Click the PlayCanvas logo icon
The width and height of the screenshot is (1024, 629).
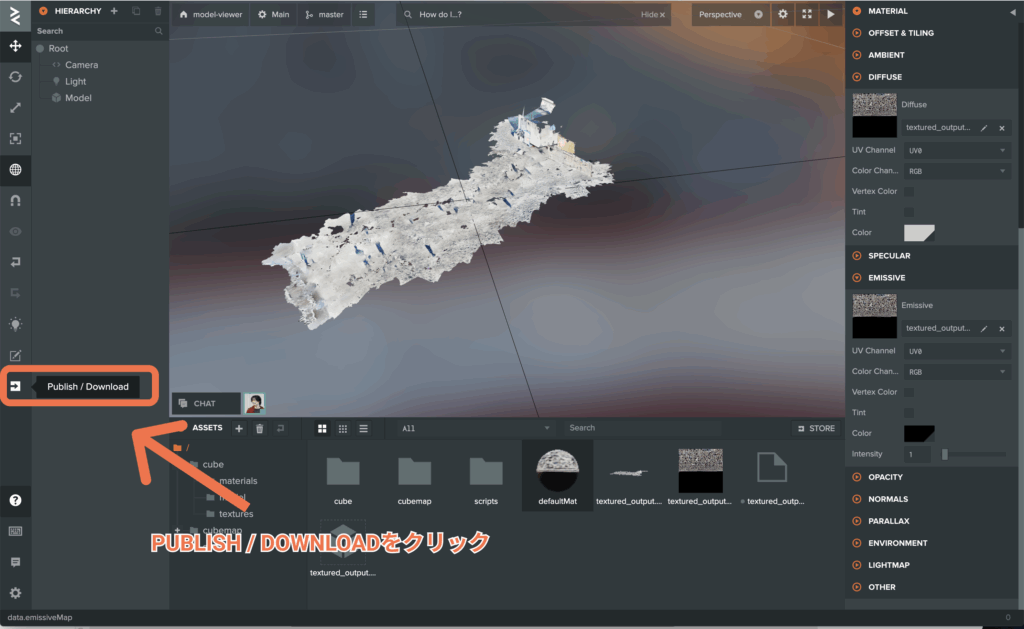click(x=15, y=14)
